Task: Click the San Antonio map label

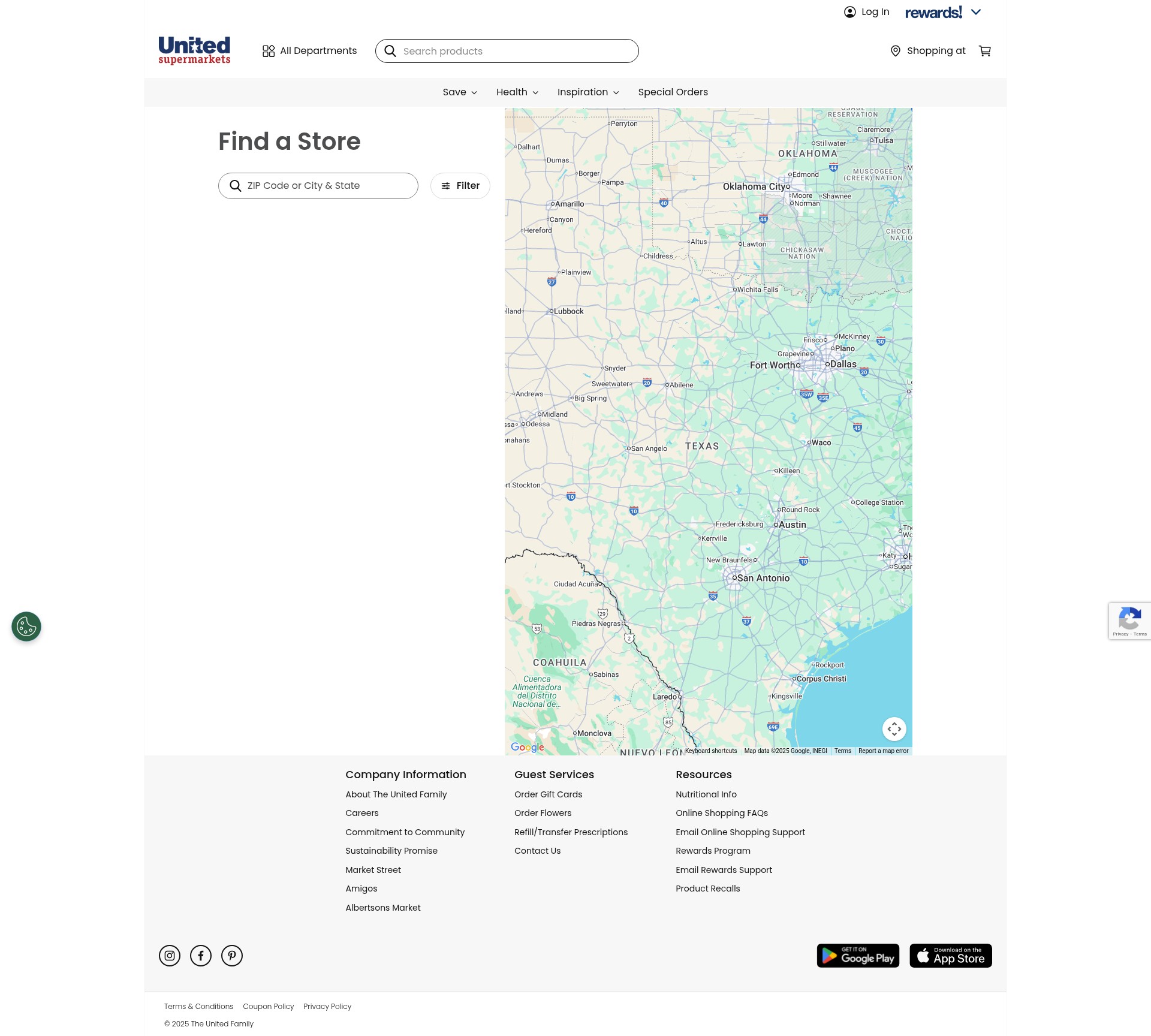Action: [x=763, y=579]
